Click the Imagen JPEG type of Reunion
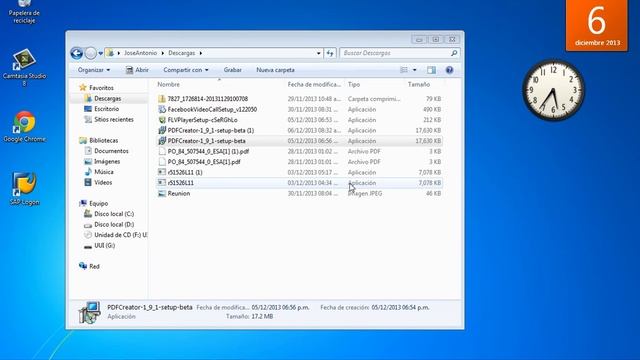This screenshot has width=640, height=360. point(365,193)
